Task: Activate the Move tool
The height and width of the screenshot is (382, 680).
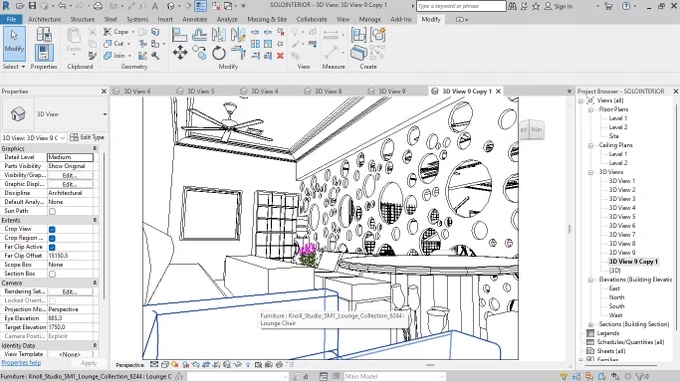Action: (180, 53)
